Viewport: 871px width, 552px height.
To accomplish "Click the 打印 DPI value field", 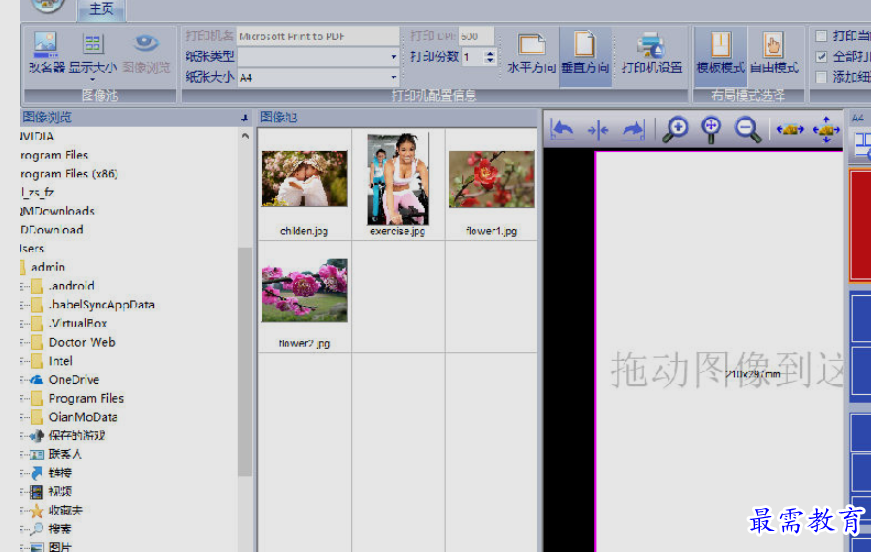I will [x=476, y=36].
